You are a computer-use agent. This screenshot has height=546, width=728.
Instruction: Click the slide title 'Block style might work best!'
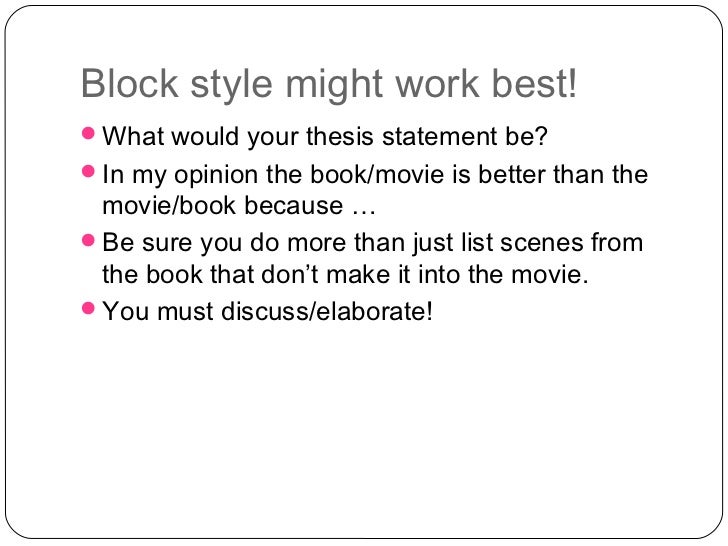pyautogui.click(x=329, y=85)
